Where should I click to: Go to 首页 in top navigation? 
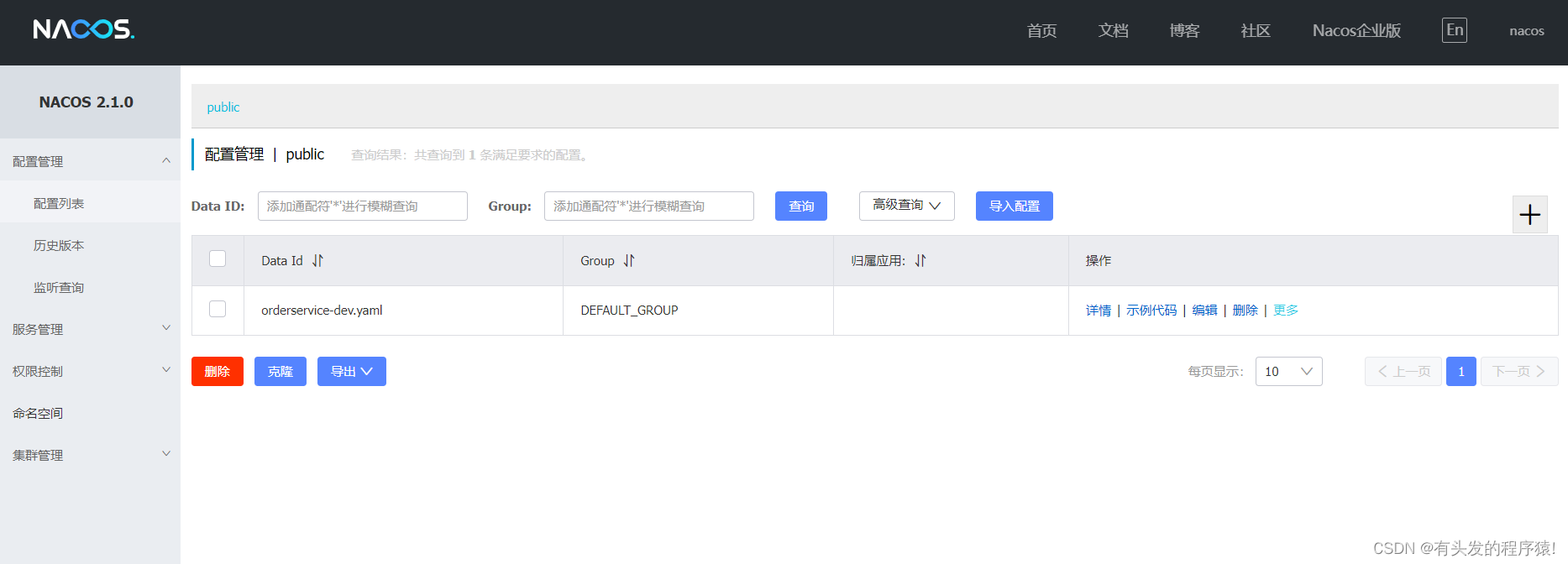coord(1041,31)
